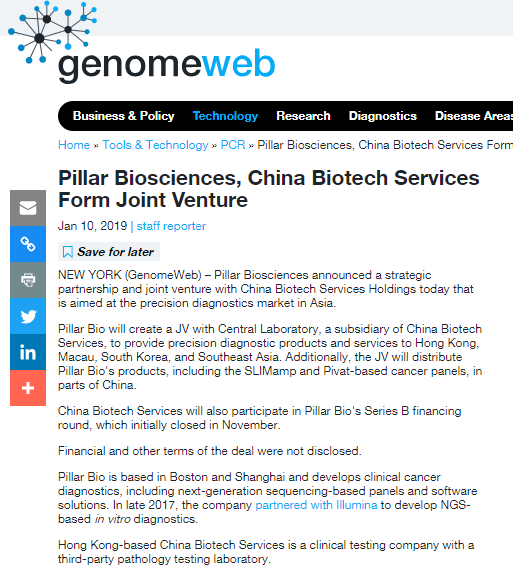Copy article link with chain icon
Viewport: 513px width, 571px height.
click(28, 244)
